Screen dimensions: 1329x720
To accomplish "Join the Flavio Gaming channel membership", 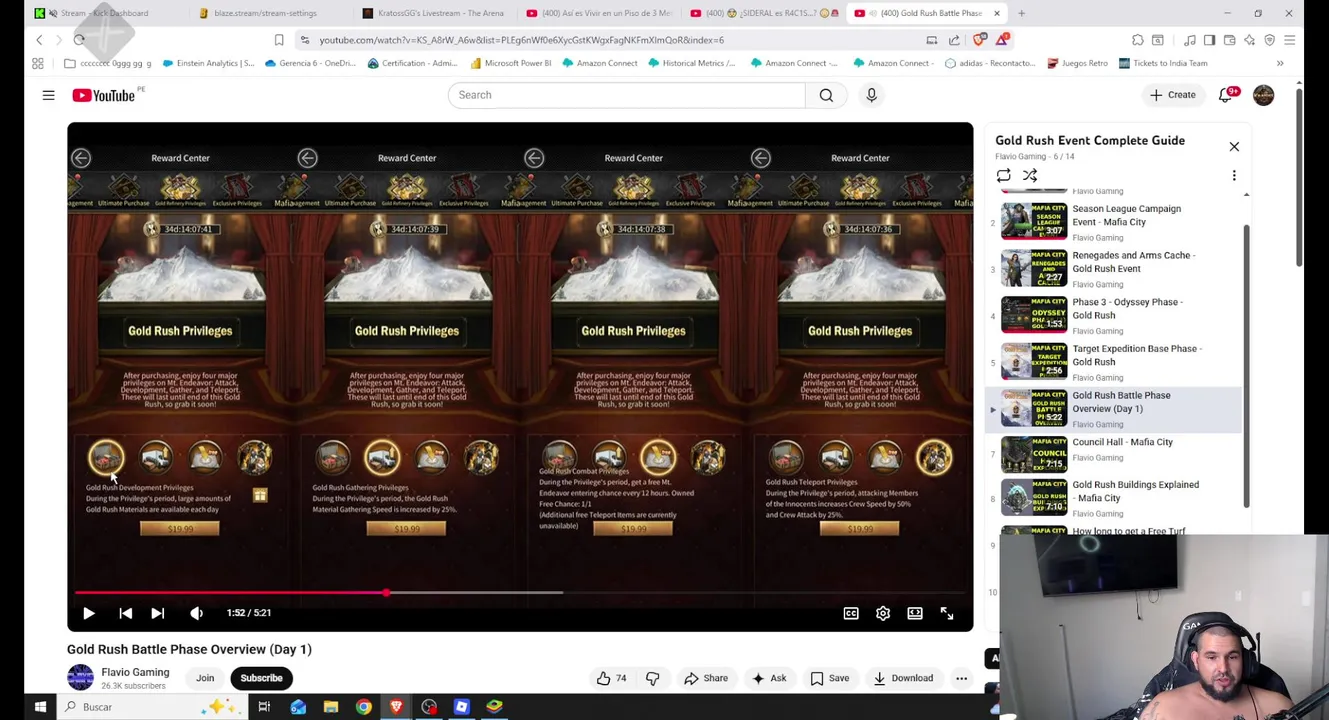I will 205,678.
